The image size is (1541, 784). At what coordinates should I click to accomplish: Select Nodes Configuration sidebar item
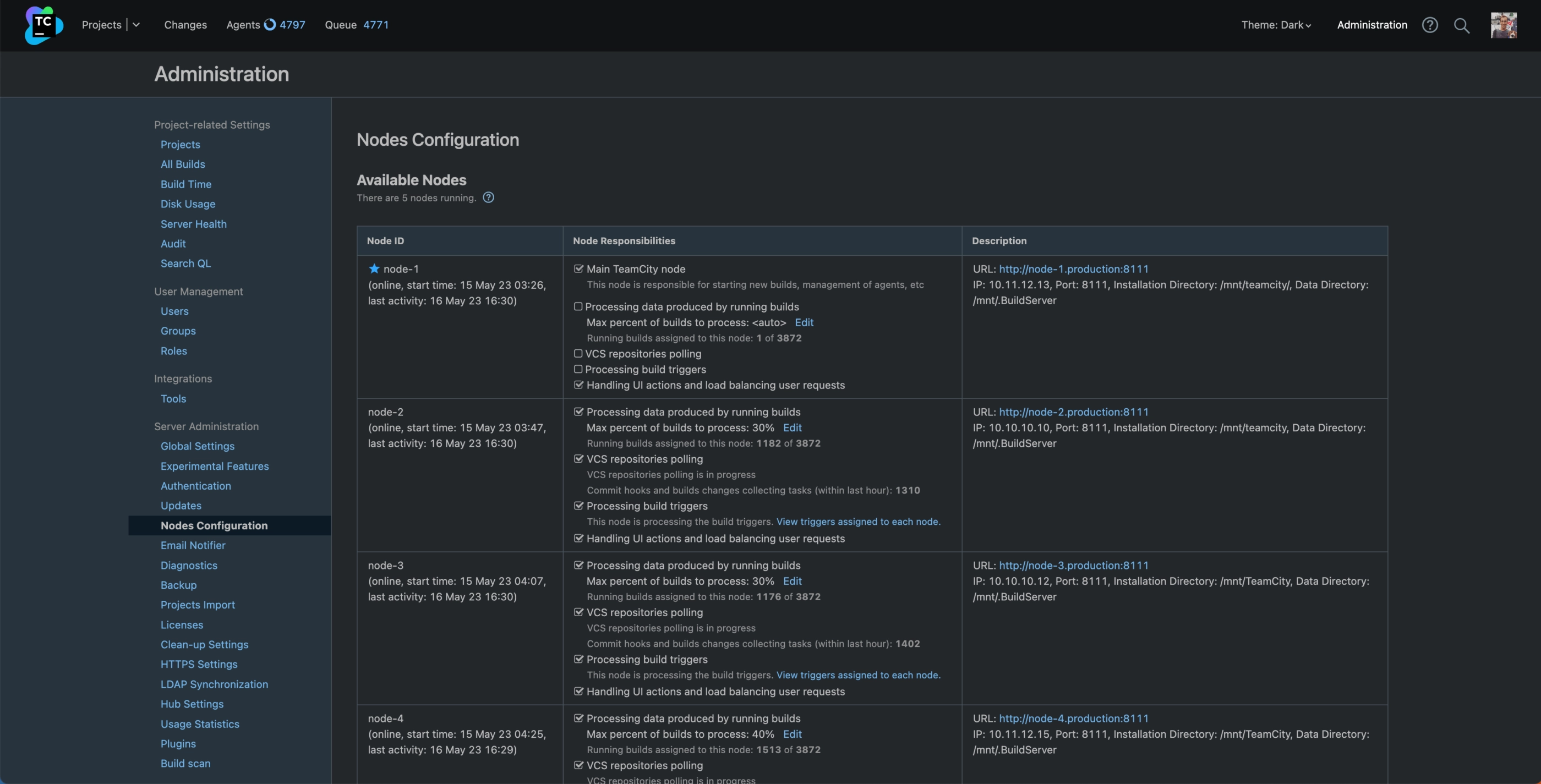pos(229,525)
